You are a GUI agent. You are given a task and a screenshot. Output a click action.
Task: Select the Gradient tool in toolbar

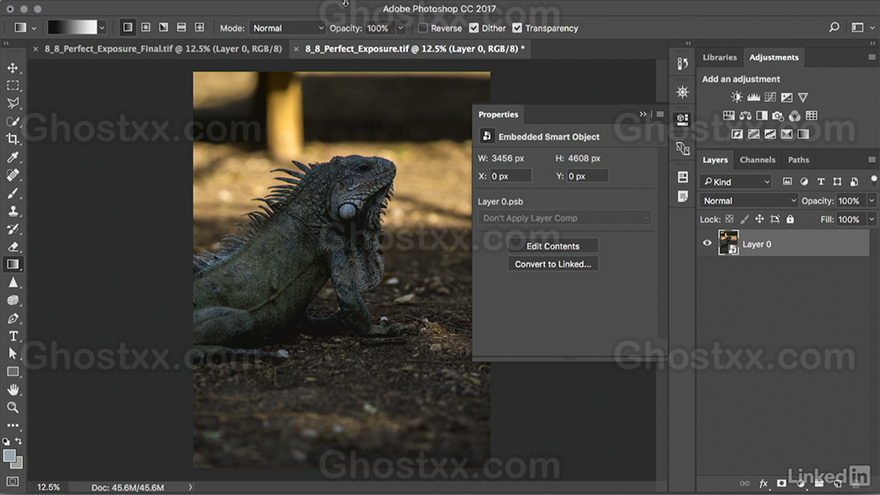tap(12, 264)
